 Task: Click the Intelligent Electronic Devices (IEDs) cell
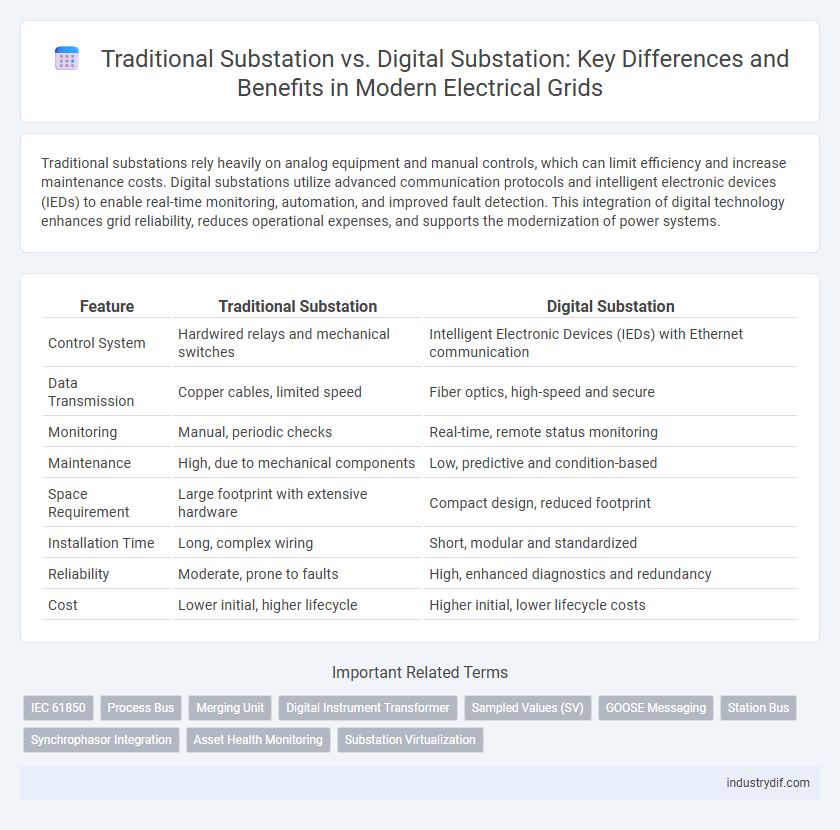(x=610, y=343)
